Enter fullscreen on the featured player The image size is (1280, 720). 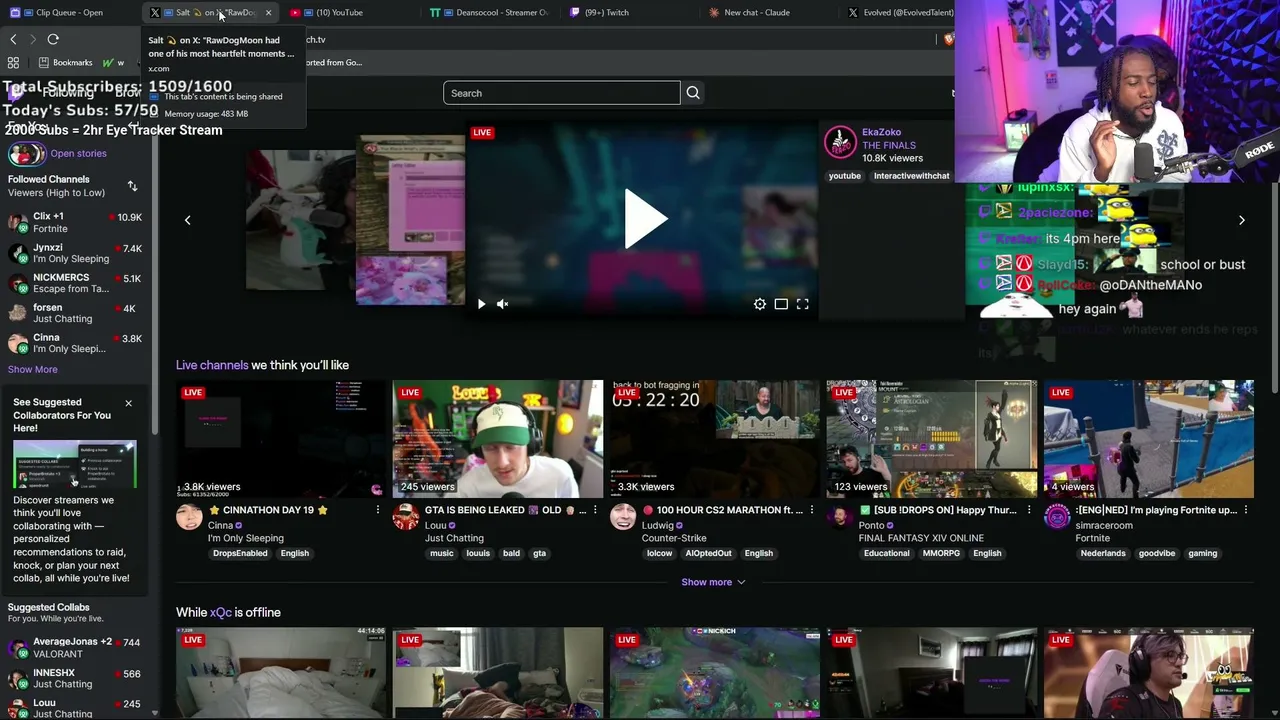click(x=802, y=304)
